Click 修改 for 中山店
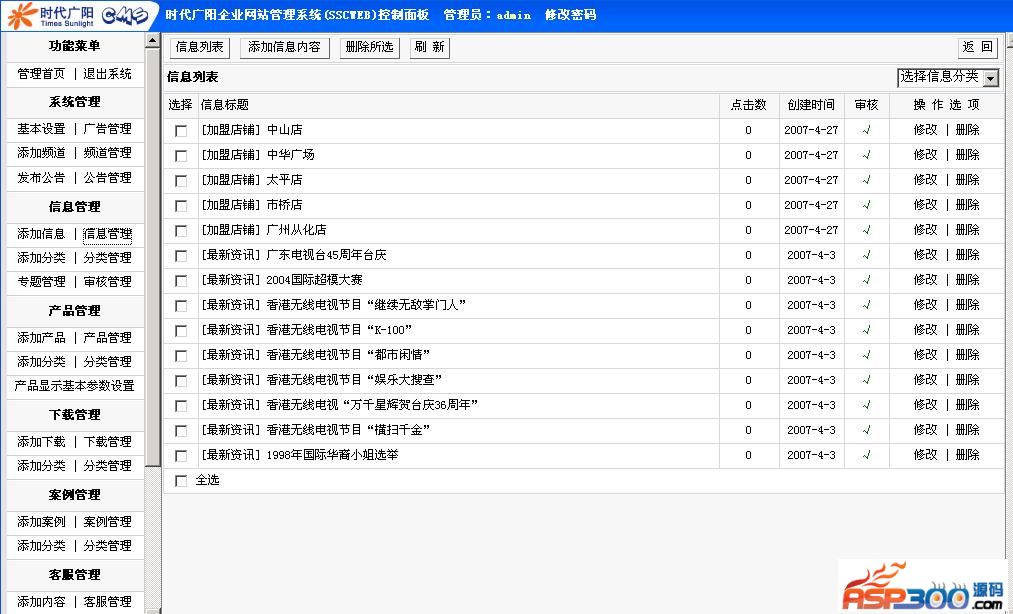The width and height of the screenshot is (1013, 614). 925,129
